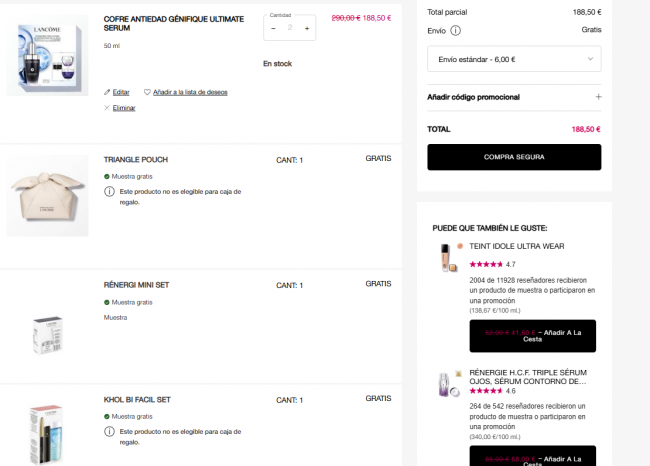Screen dimensions: 650x466
Task: Click the Editar link
Action: [121, 92]
